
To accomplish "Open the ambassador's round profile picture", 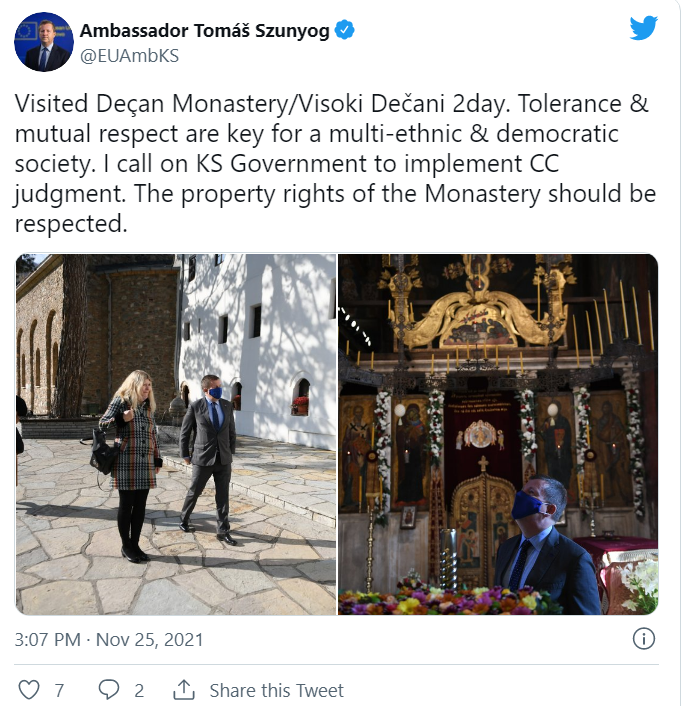I will [44, 42].
